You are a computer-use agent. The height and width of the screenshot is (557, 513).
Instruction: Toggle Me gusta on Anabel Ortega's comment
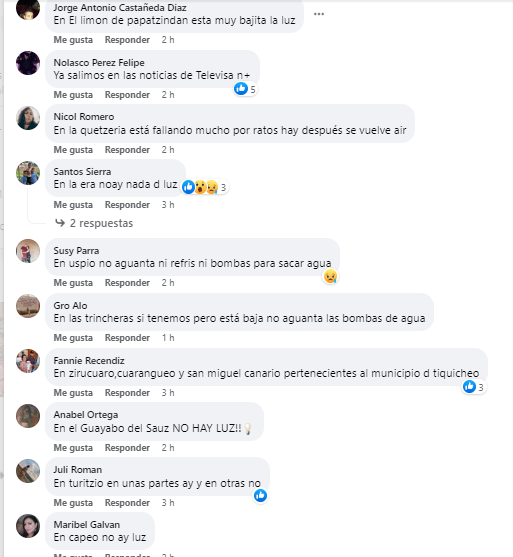pyautogui.click(x=73, y=448)
